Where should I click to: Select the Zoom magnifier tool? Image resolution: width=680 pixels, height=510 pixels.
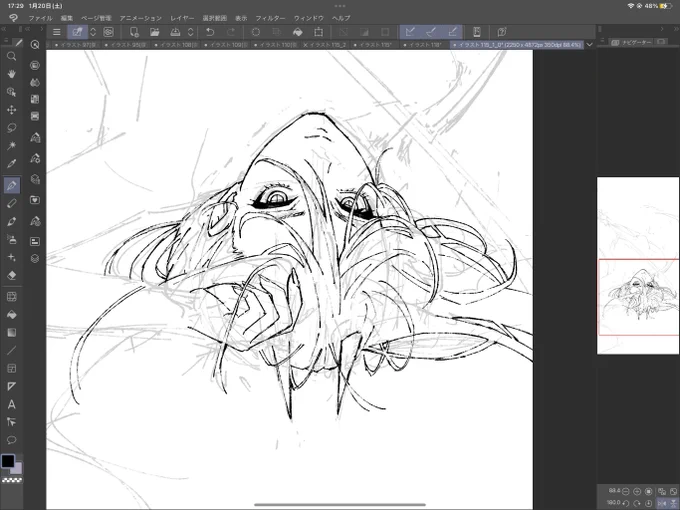12,56
